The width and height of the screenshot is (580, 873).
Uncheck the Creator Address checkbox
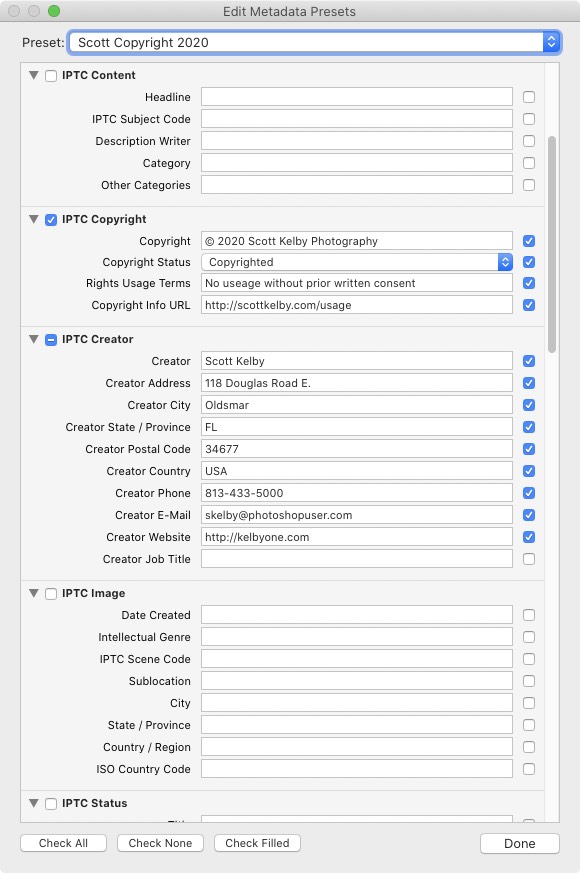click(529, 383)
